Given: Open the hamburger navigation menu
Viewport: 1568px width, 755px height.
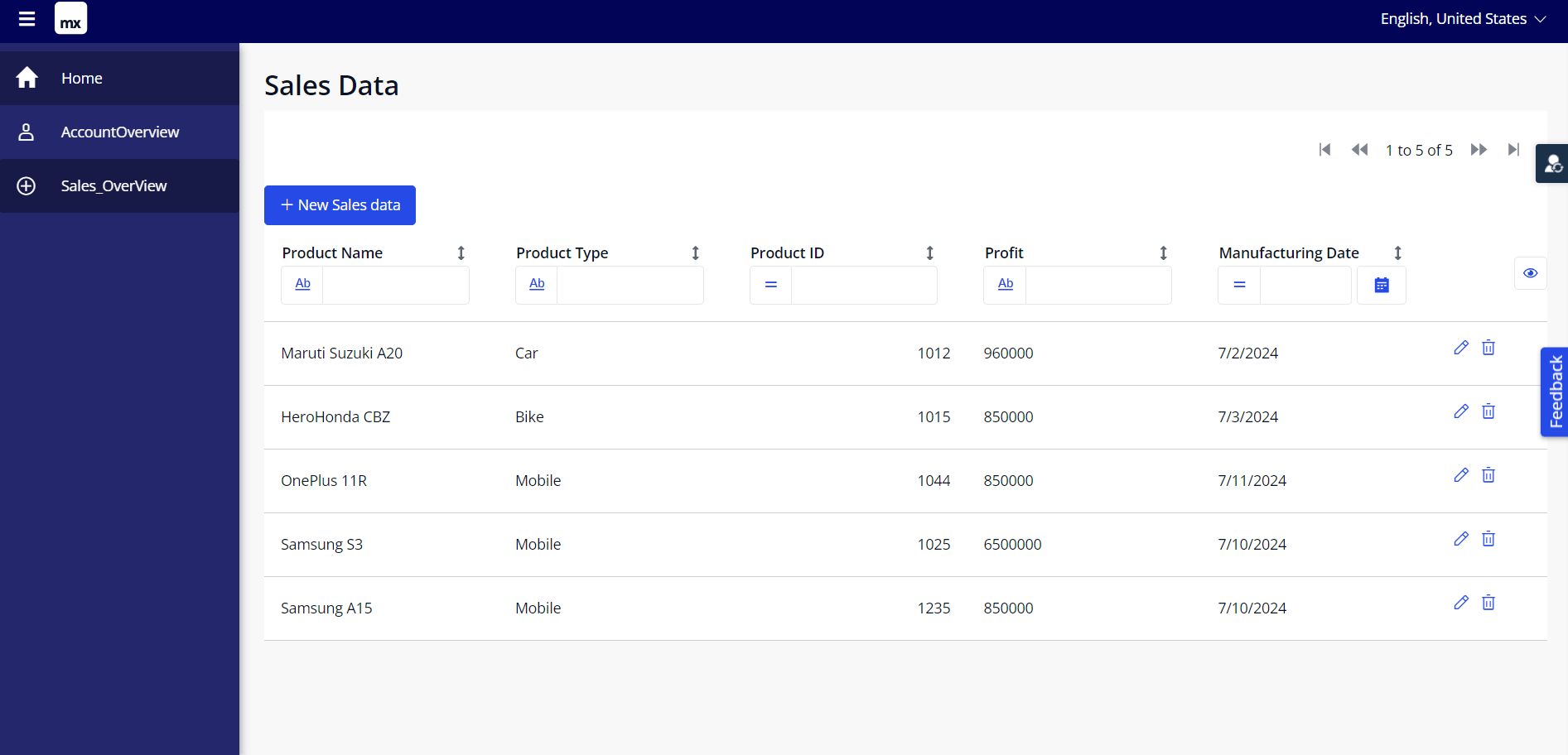Looking at the screenshot, I should [x=27, y=18].
